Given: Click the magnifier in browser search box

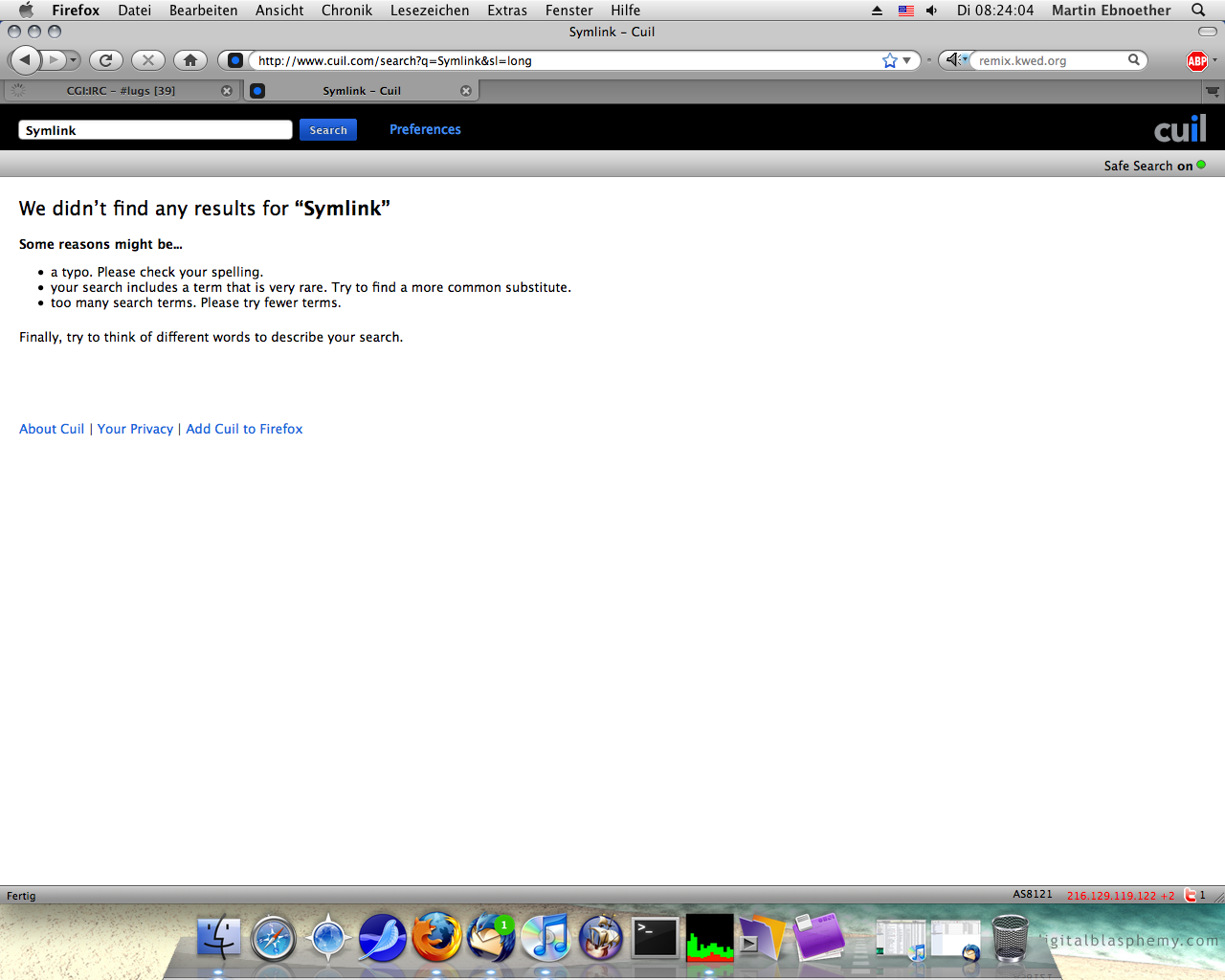Looking at the screenshot, I should tap(1134, 60).
